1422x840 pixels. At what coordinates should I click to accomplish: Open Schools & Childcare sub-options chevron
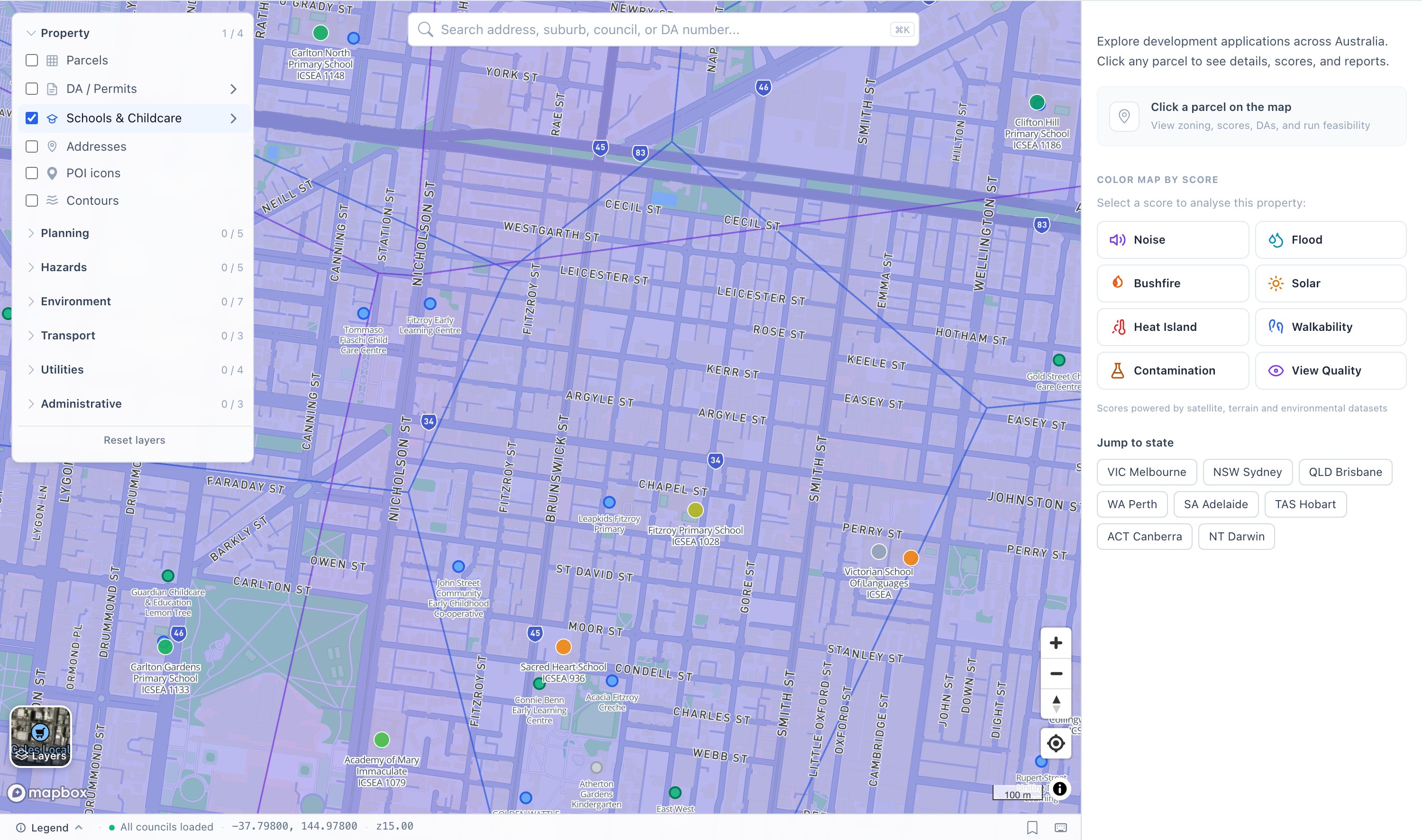(233, 119)
